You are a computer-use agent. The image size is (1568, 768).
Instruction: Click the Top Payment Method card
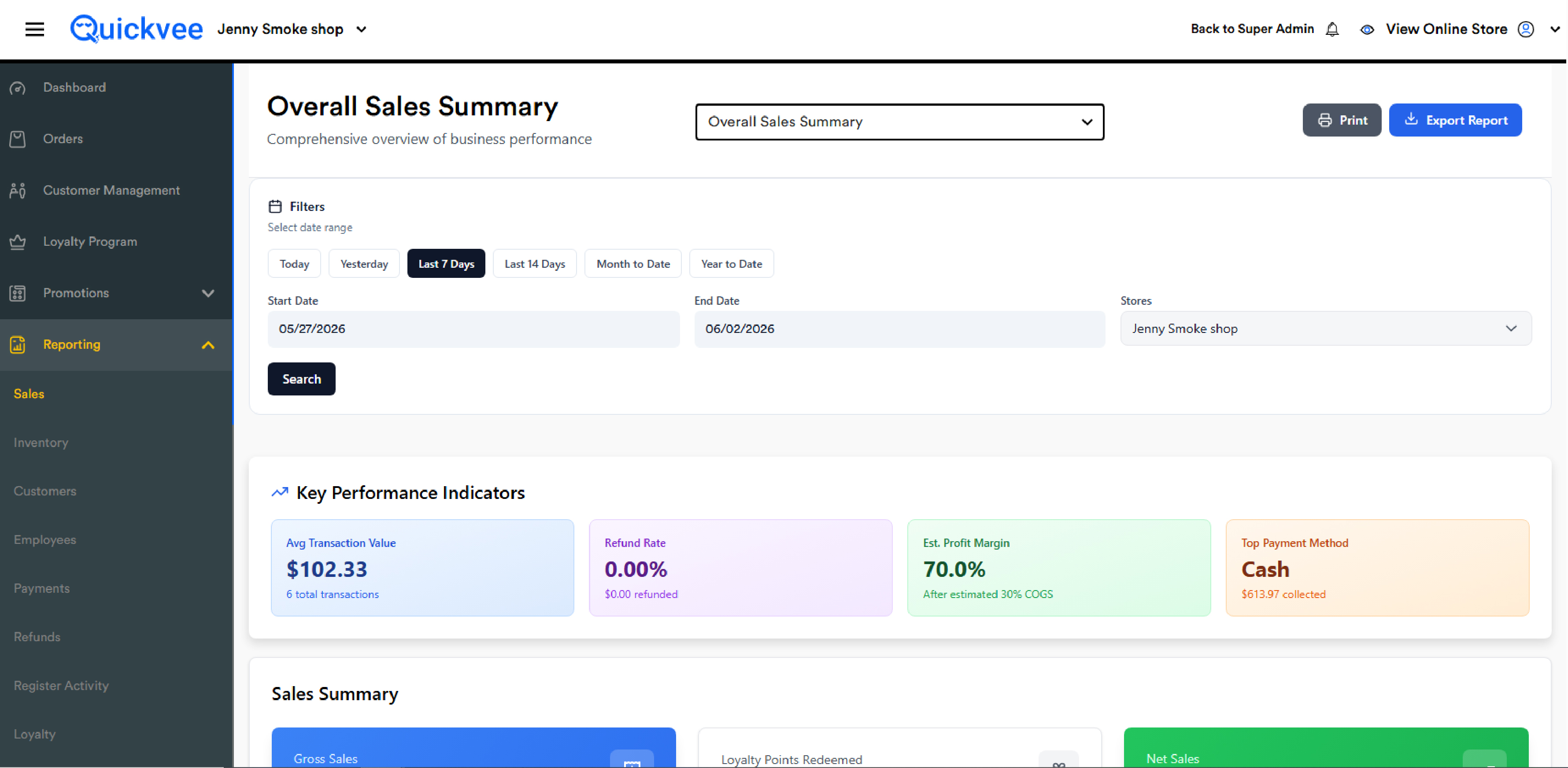click(1377, 568)
